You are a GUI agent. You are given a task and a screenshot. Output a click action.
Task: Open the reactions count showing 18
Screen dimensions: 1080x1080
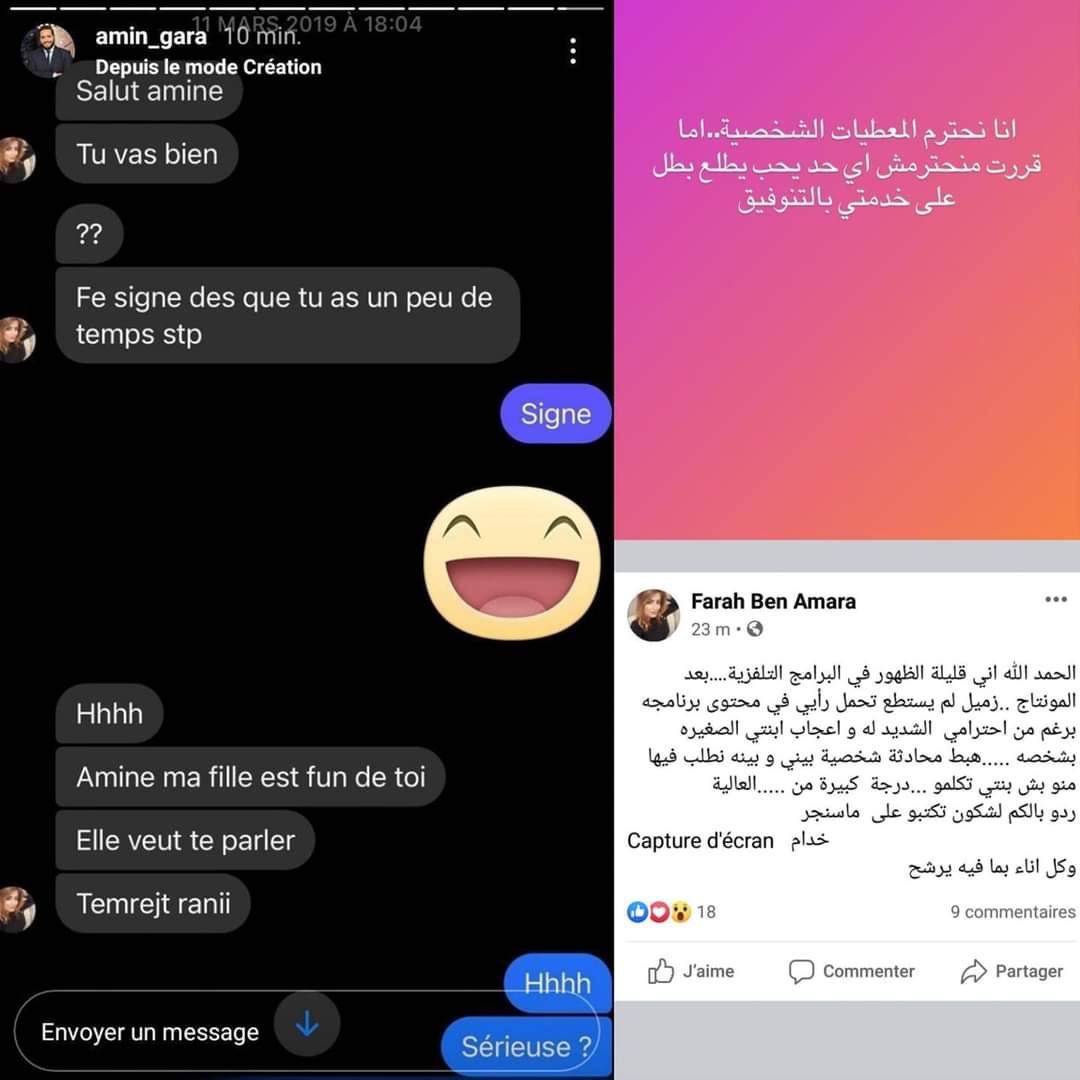click(706, 912)
